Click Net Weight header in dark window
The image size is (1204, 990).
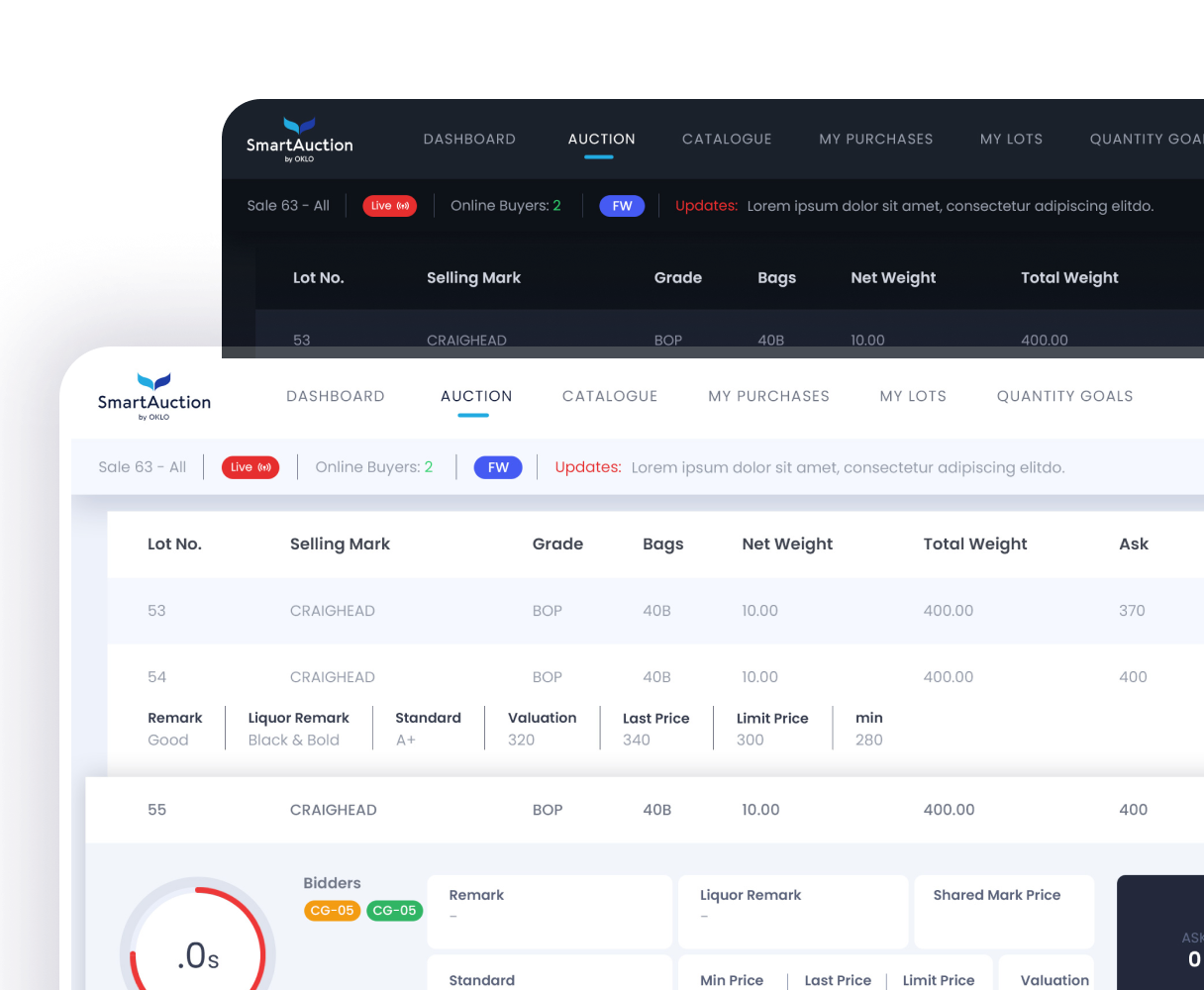pyautogui.click(x=893, y=278)
